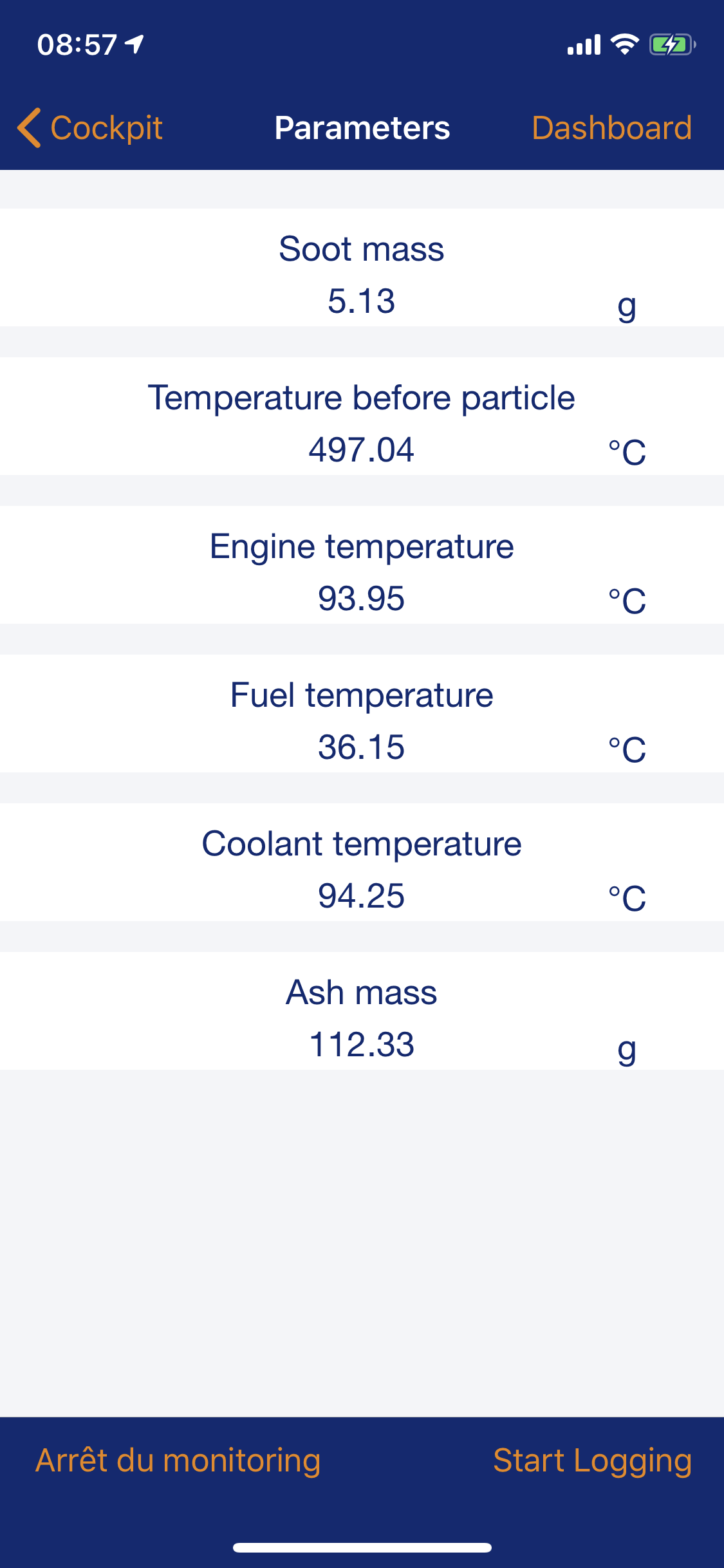Tap the location arrow status icon
The image size is (724, 1568).
pos(135,44)
